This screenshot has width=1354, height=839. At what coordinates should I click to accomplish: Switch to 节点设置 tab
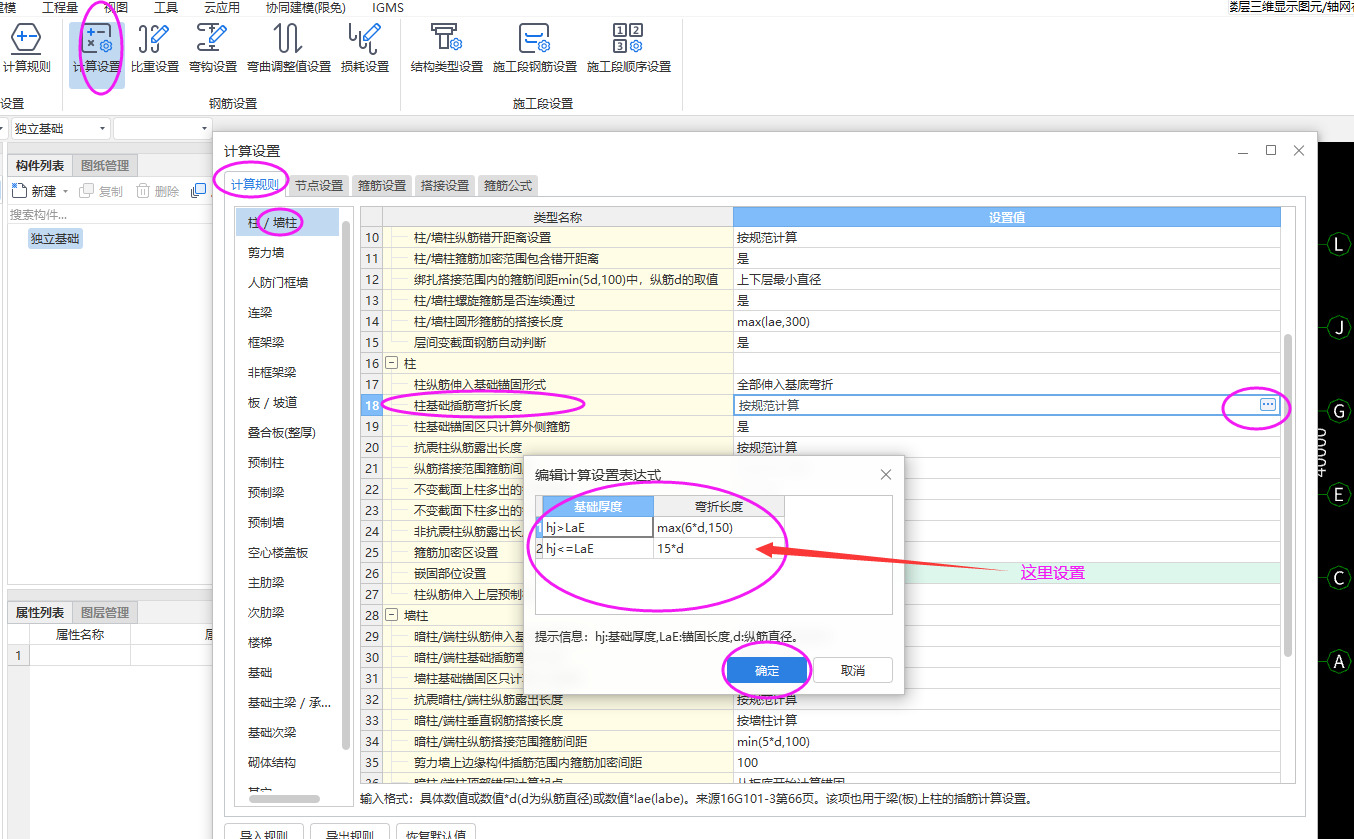tap(319, 185)
